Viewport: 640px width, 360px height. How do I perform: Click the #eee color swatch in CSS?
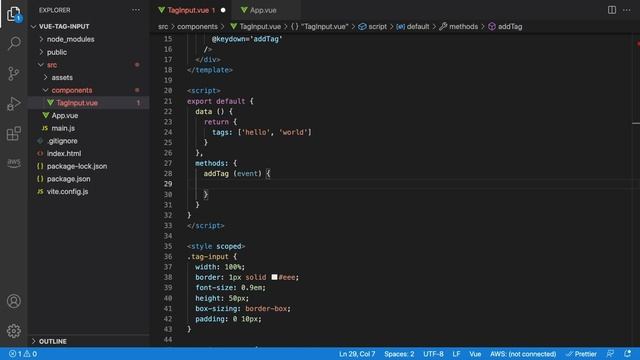[x=274, y=277]
